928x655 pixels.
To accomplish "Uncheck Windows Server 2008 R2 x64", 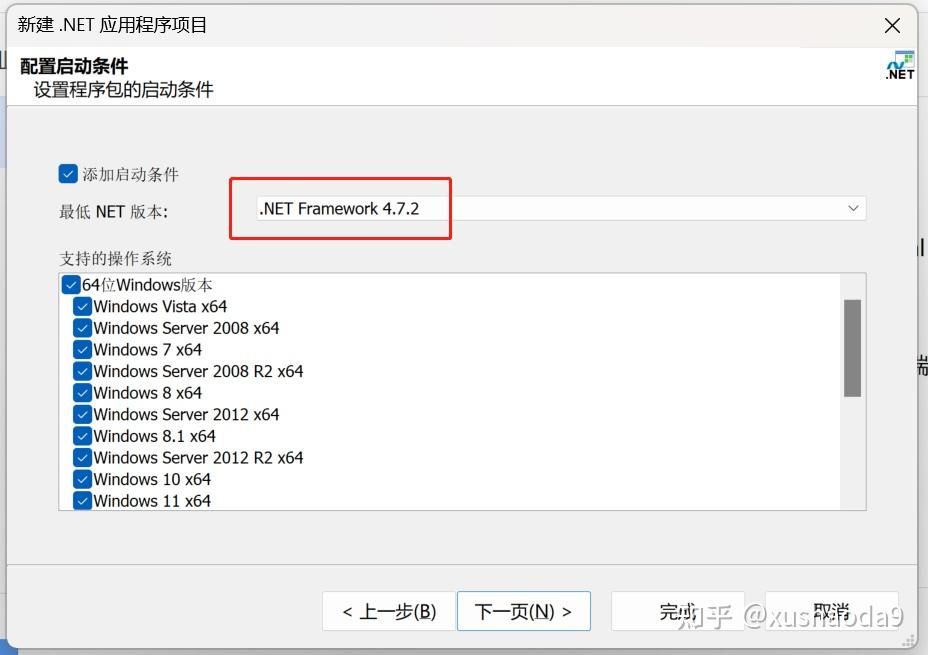I will (82, 371).
